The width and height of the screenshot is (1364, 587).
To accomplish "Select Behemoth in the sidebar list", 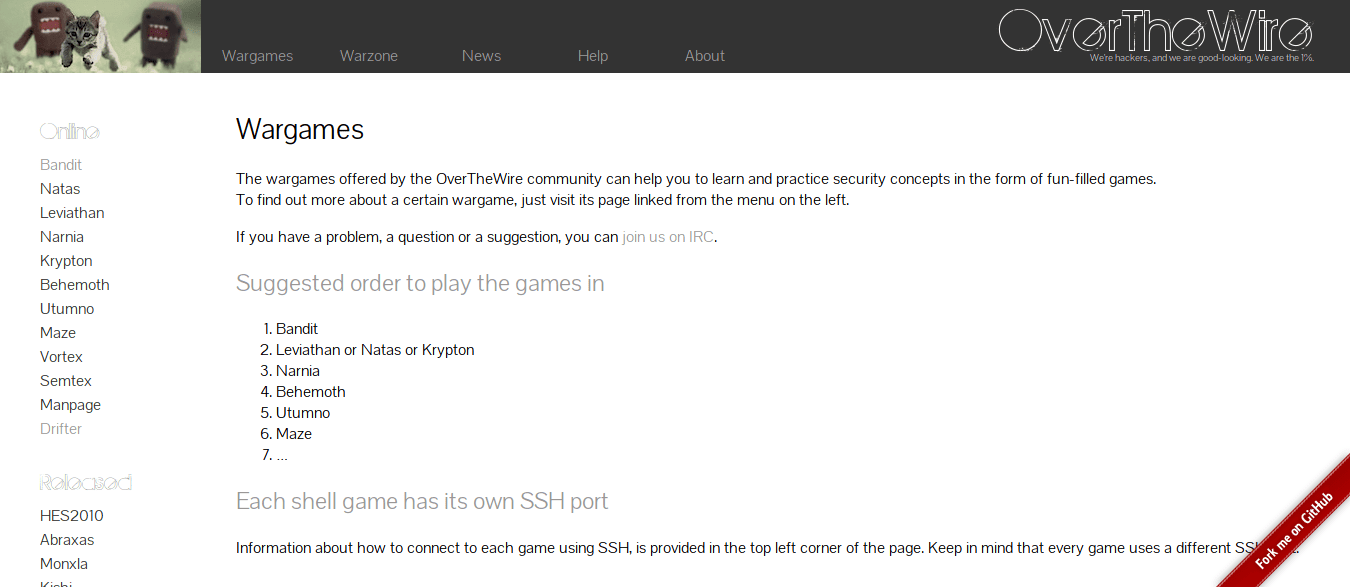I will coord(75,285).
